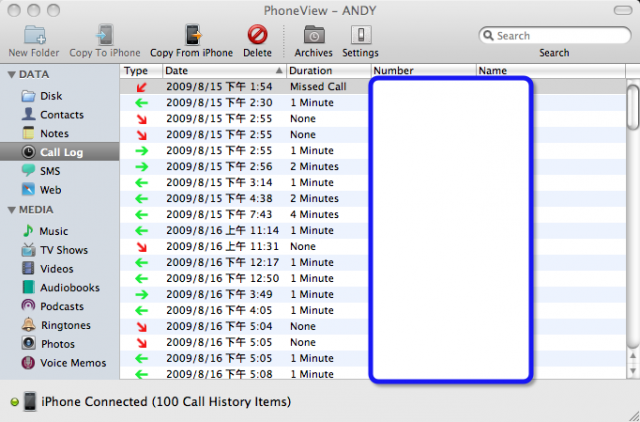Screen dimensions: 640x422
Task: Select the 2009/8/15 下午 2:56 row
Action: 373,167
